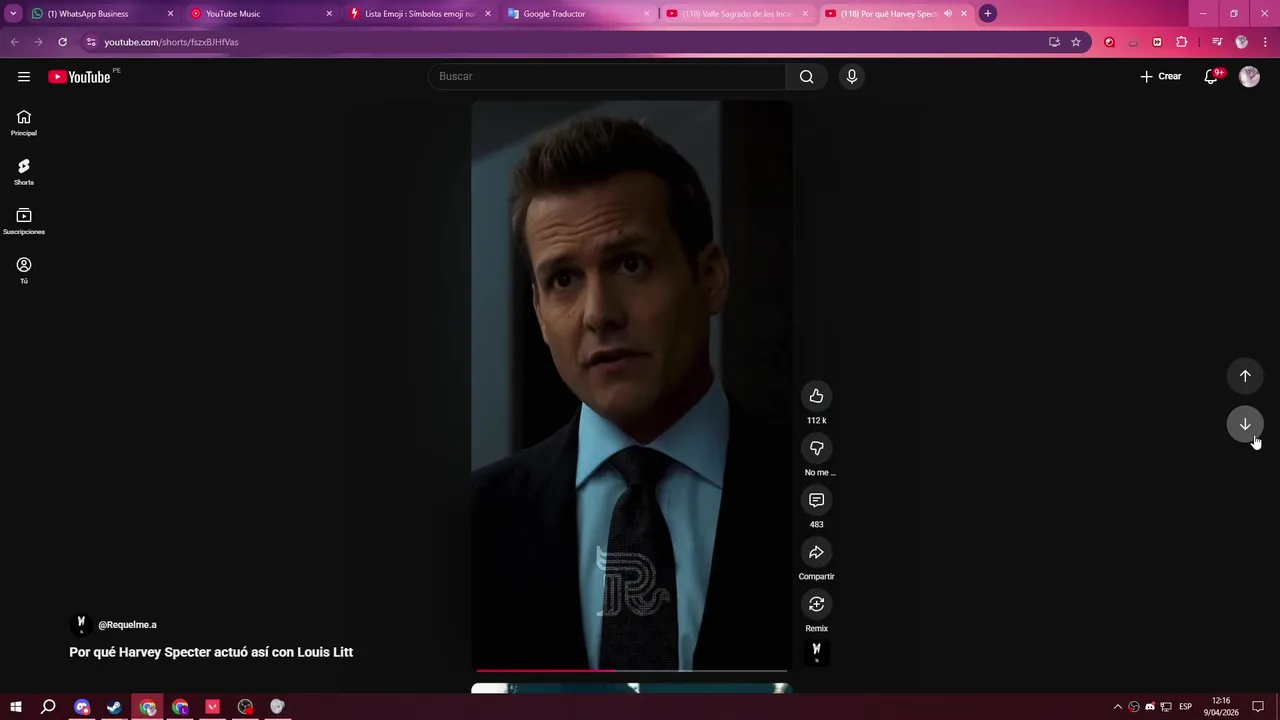The image size is (1280, 720).
Task: Close the Google Traductor tab
Action: pyautogui.click(x=646, y=14)
